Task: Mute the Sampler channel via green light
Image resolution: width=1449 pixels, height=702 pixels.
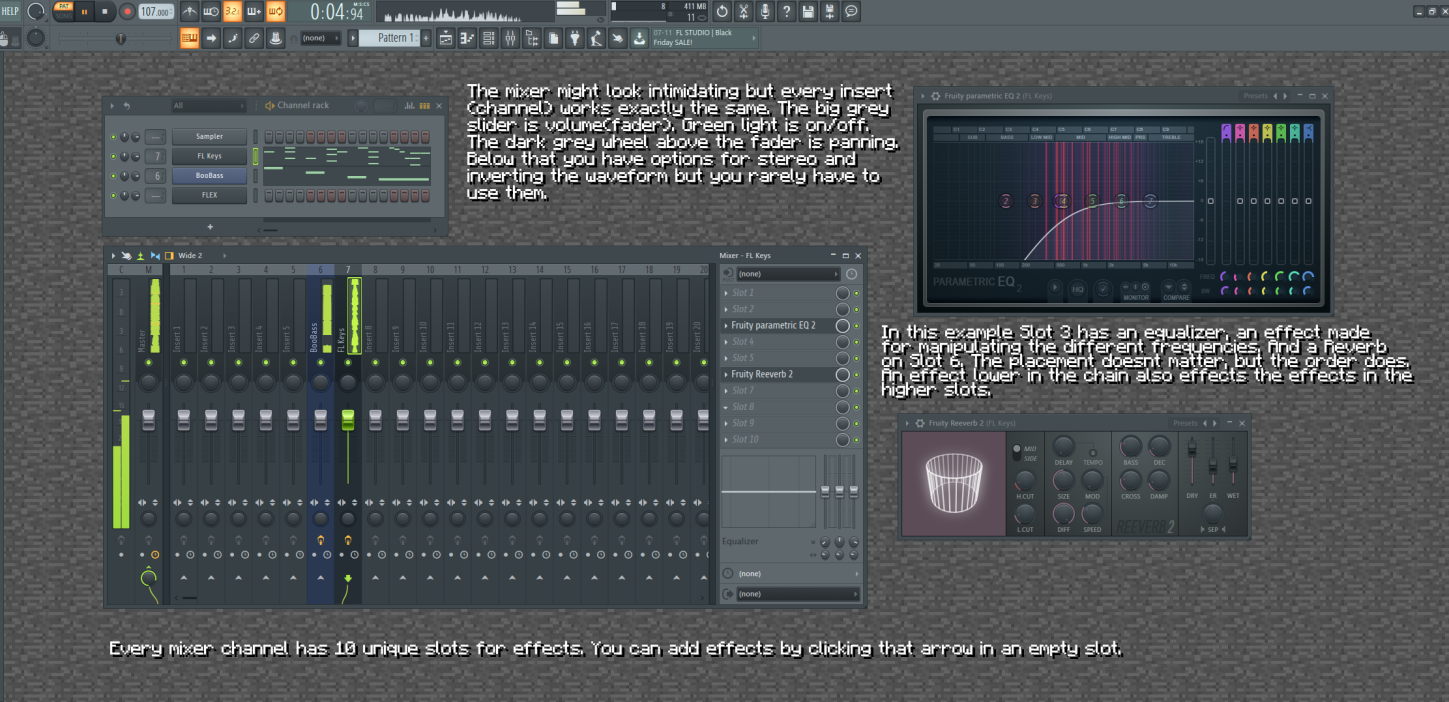Action: (x=113, y=136)
